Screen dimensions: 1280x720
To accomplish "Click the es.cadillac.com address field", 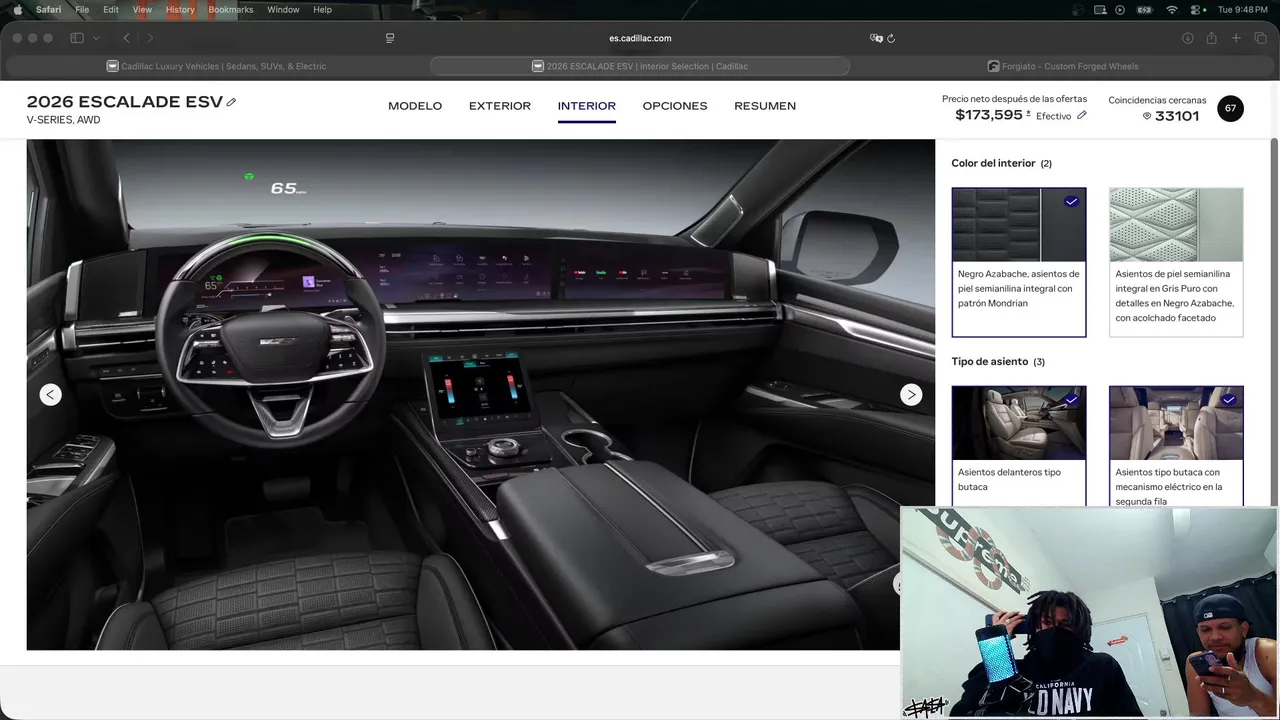I will 640,38.
